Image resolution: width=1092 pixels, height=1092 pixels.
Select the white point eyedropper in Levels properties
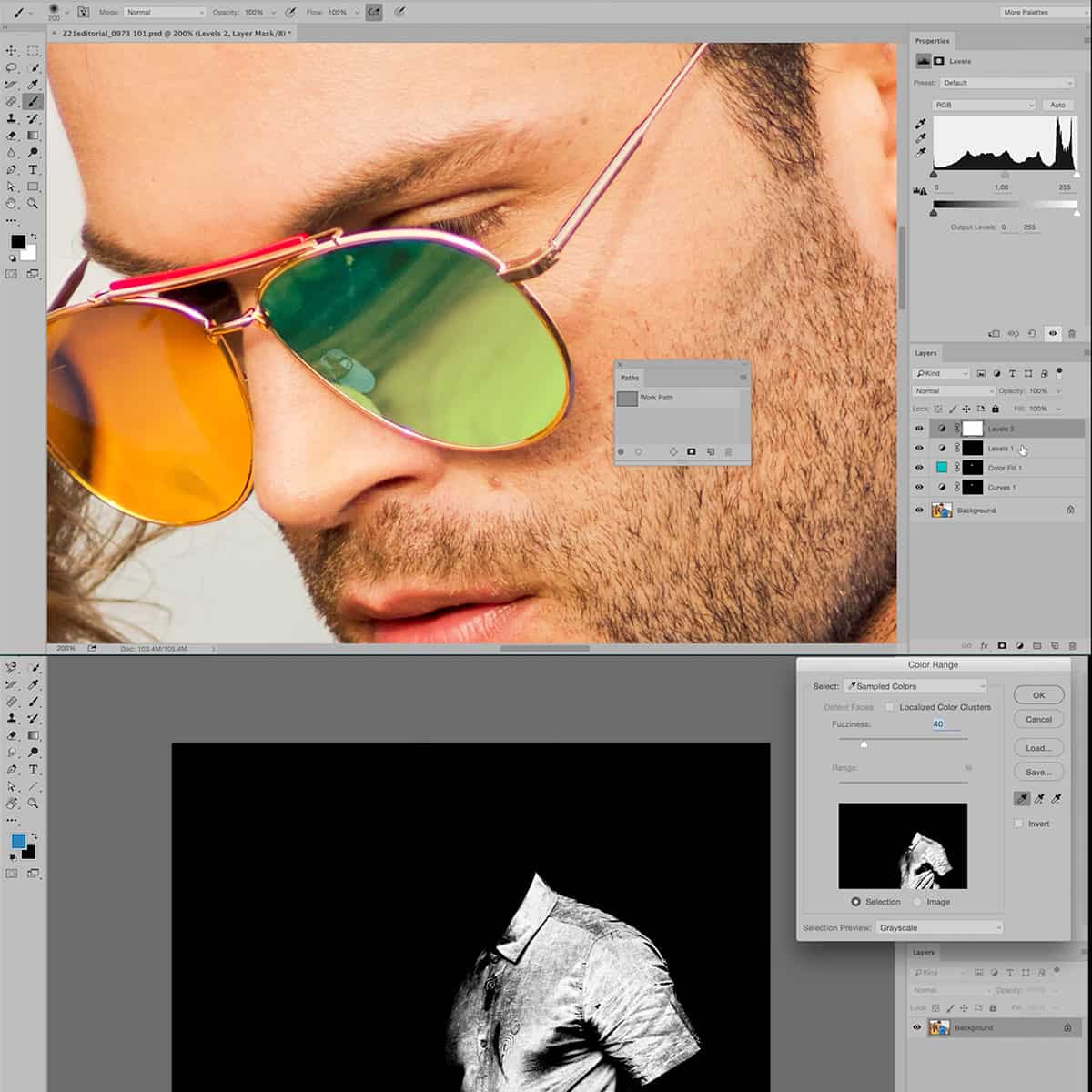pos(920,153)
